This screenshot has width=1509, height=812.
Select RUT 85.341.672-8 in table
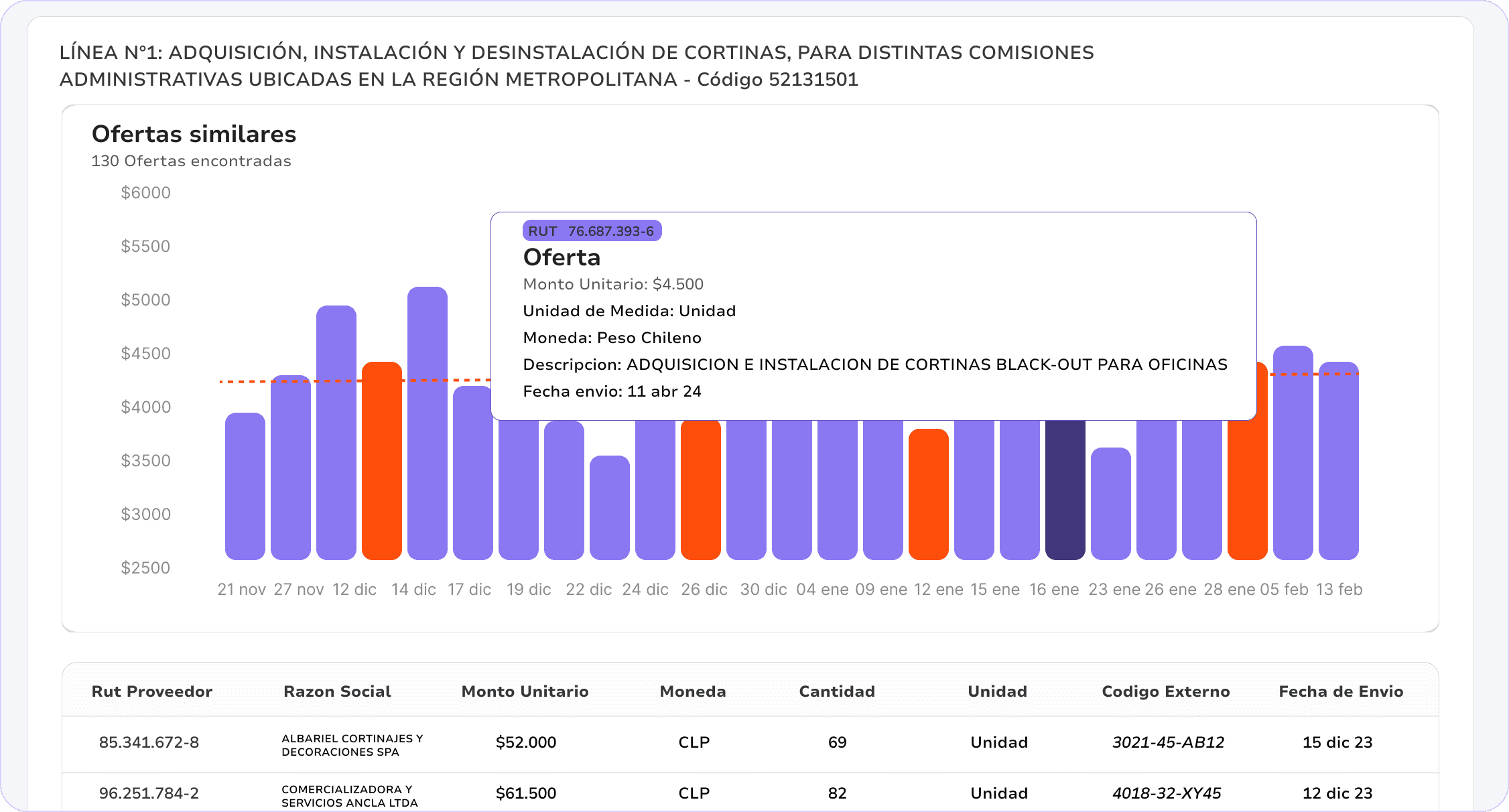[149, 742]
